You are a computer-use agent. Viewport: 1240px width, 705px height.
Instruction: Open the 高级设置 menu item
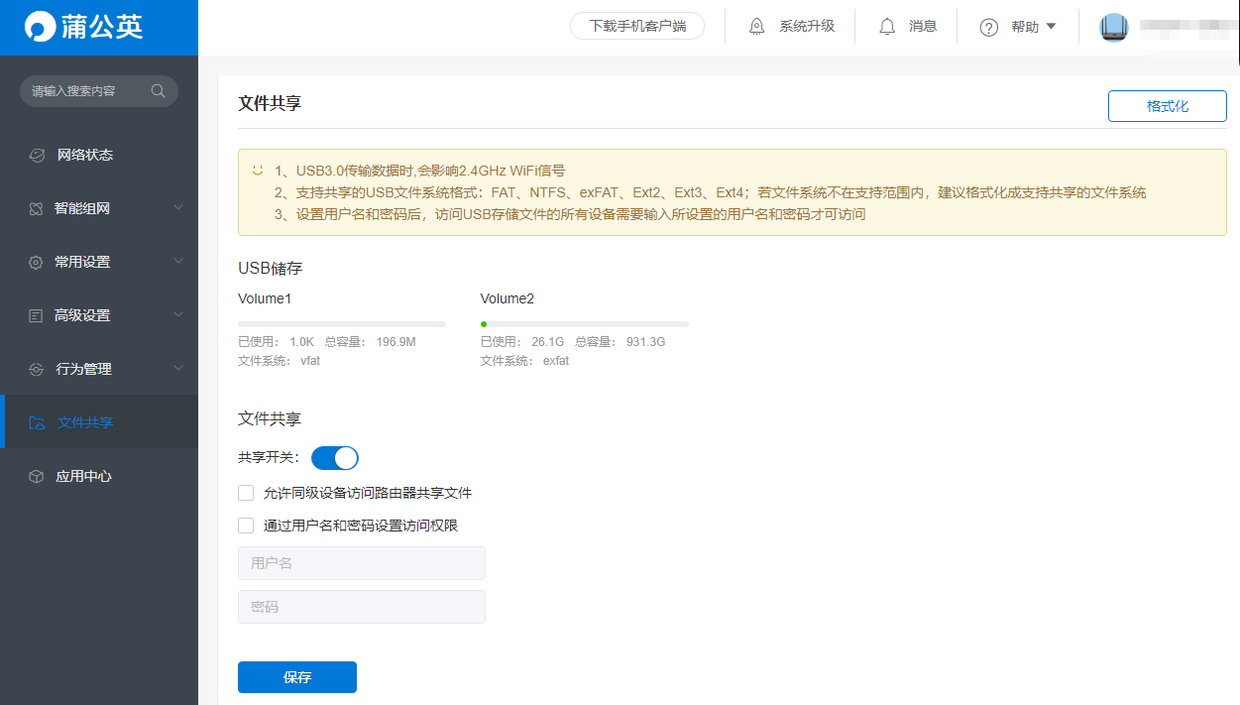point(82,315)
